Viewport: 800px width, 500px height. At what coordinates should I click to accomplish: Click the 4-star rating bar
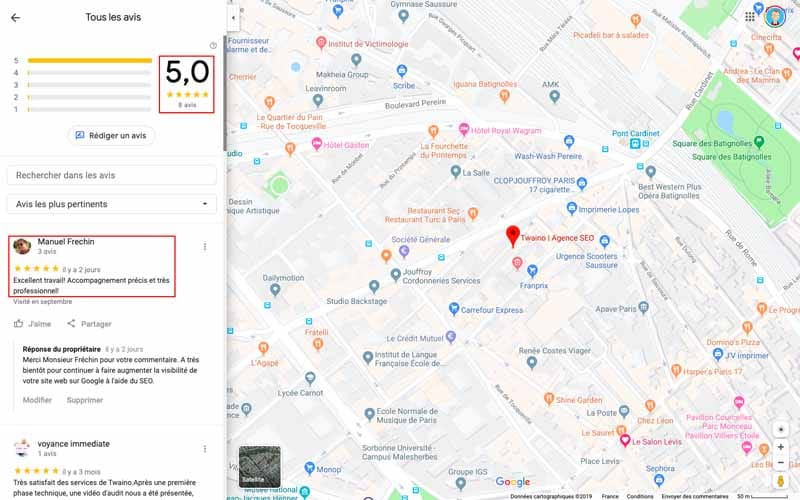click(90, 72)
